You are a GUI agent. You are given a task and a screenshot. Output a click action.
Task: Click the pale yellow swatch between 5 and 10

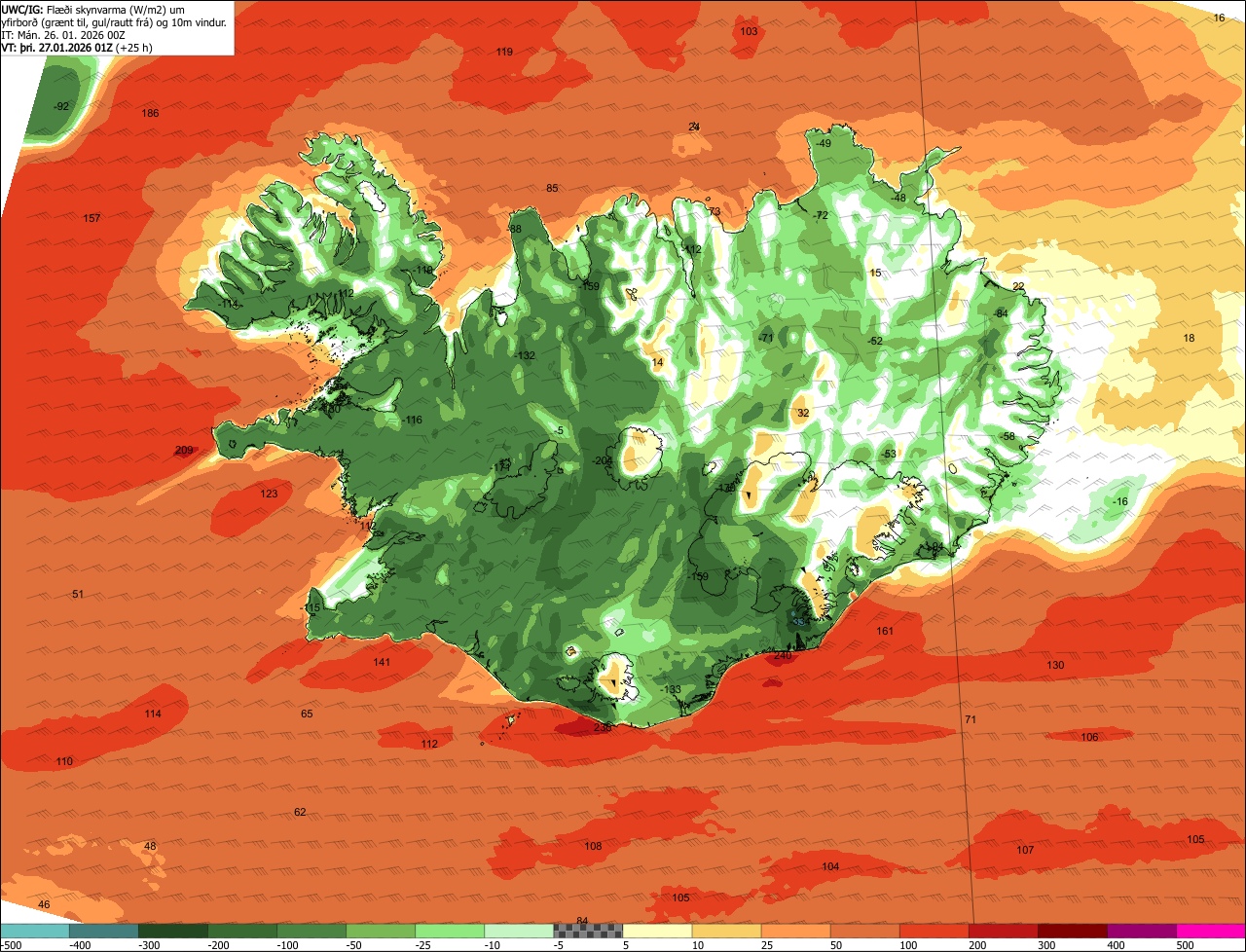(x=657, y=931)
